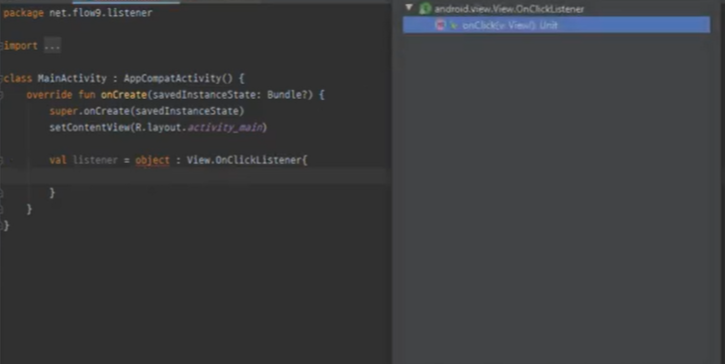
Task: Click the setContentView call
Action: point(90,127)
